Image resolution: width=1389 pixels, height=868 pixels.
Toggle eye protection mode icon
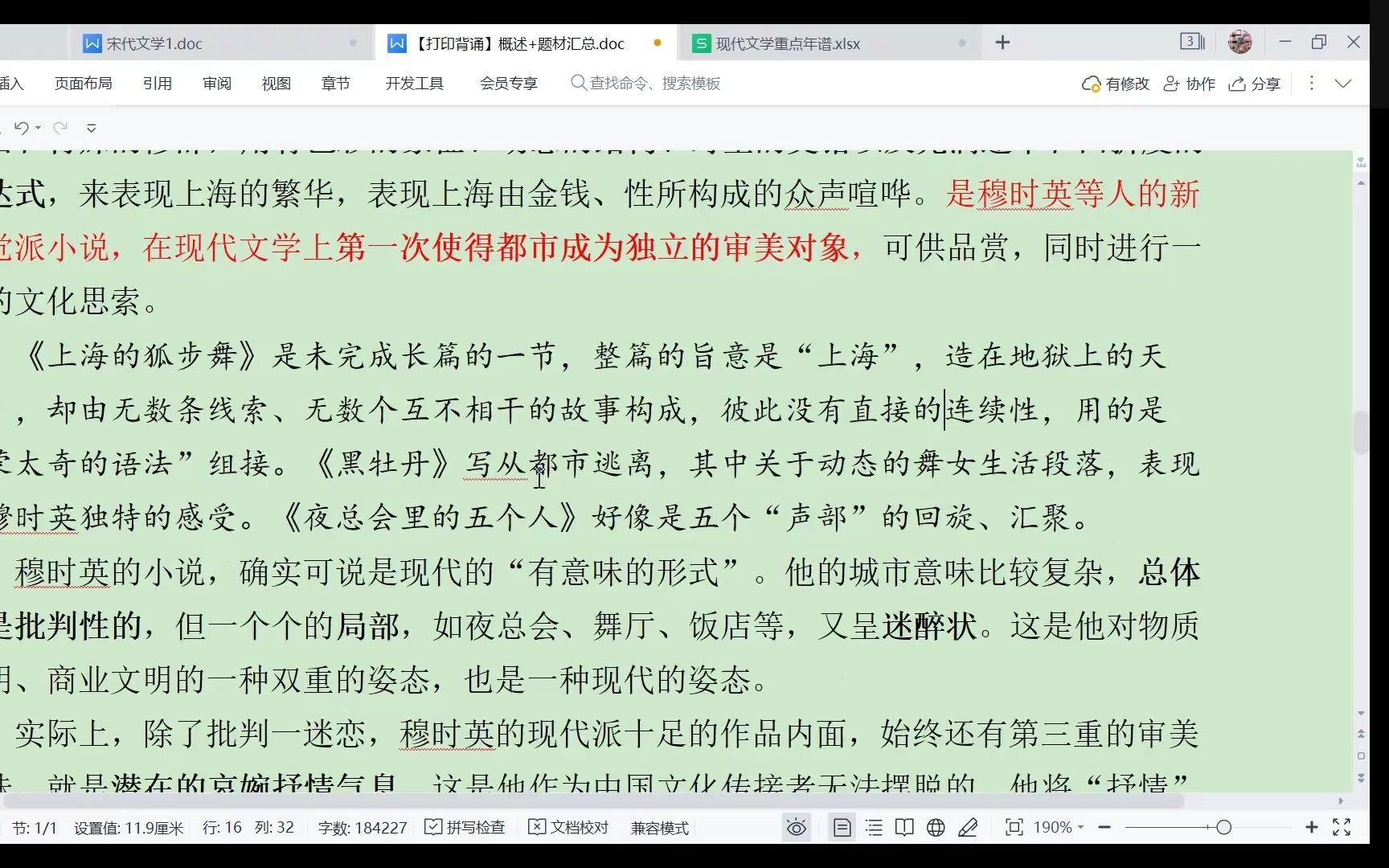(x=797, y=828)
